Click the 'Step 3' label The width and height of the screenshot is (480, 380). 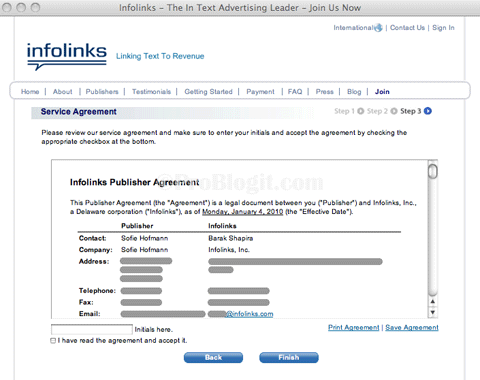click(411, 111)
